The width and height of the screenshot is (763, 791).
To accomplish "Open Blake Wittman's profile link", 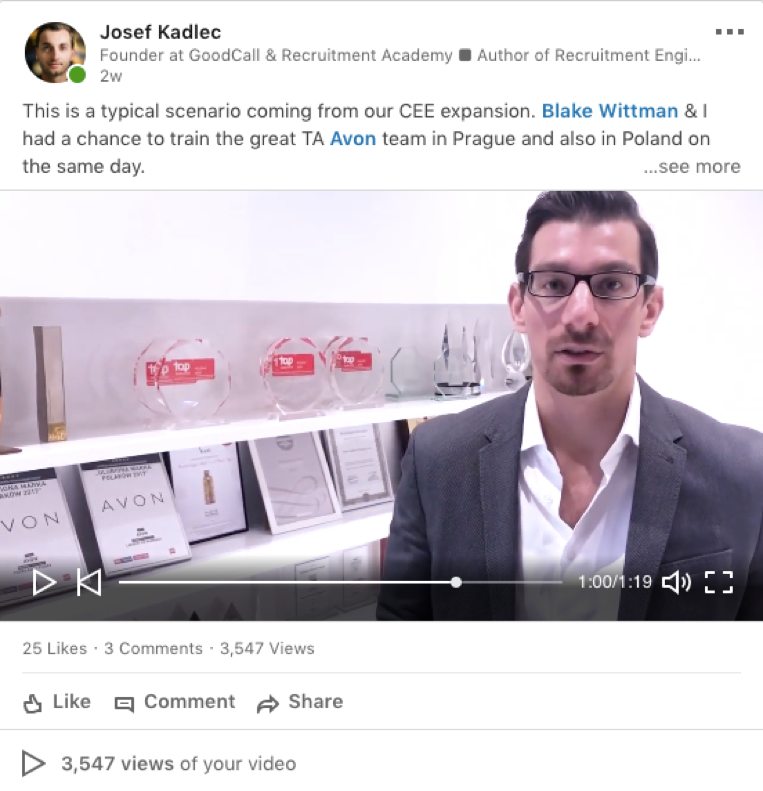I will (x=610, y=111).
